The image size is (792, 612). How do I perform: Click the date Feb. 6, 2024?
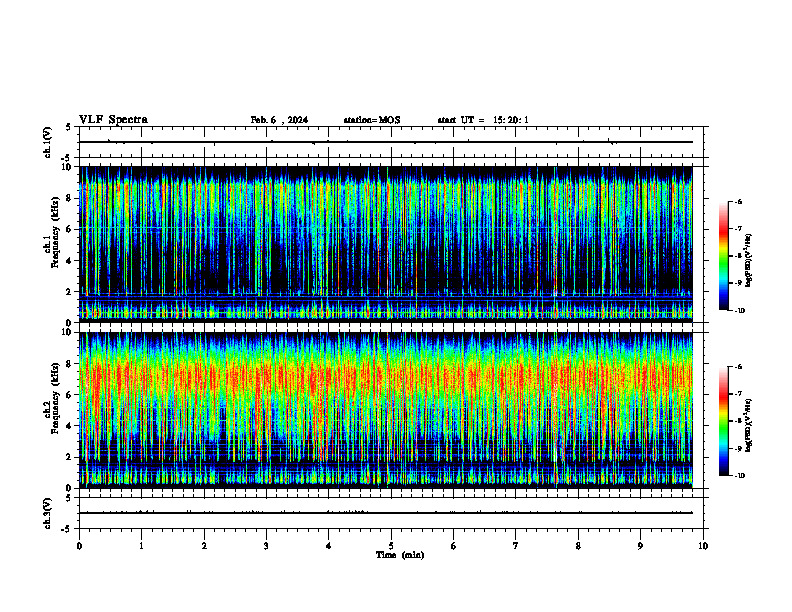(279, 120)
